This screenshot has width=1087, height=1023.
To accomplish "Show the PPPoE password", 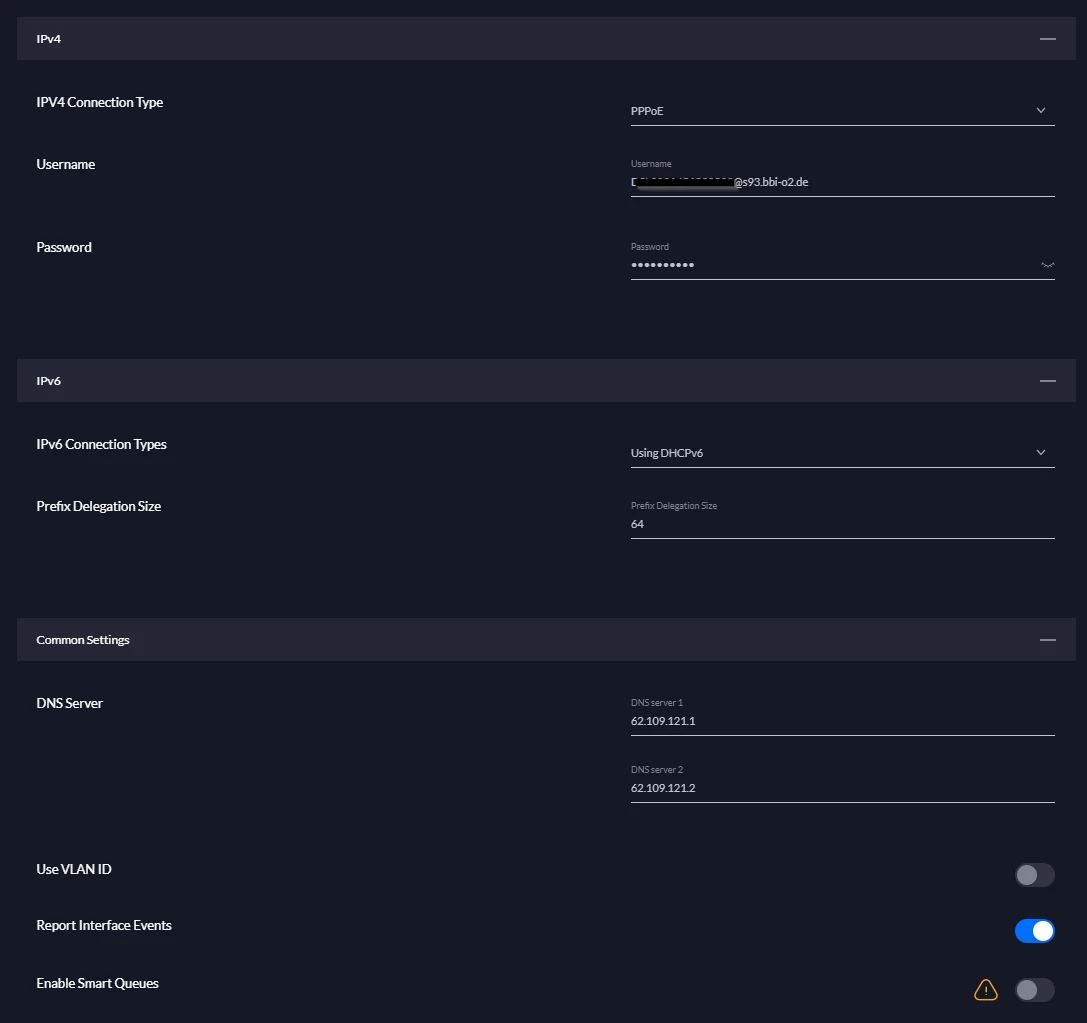I will (1047, 265).
